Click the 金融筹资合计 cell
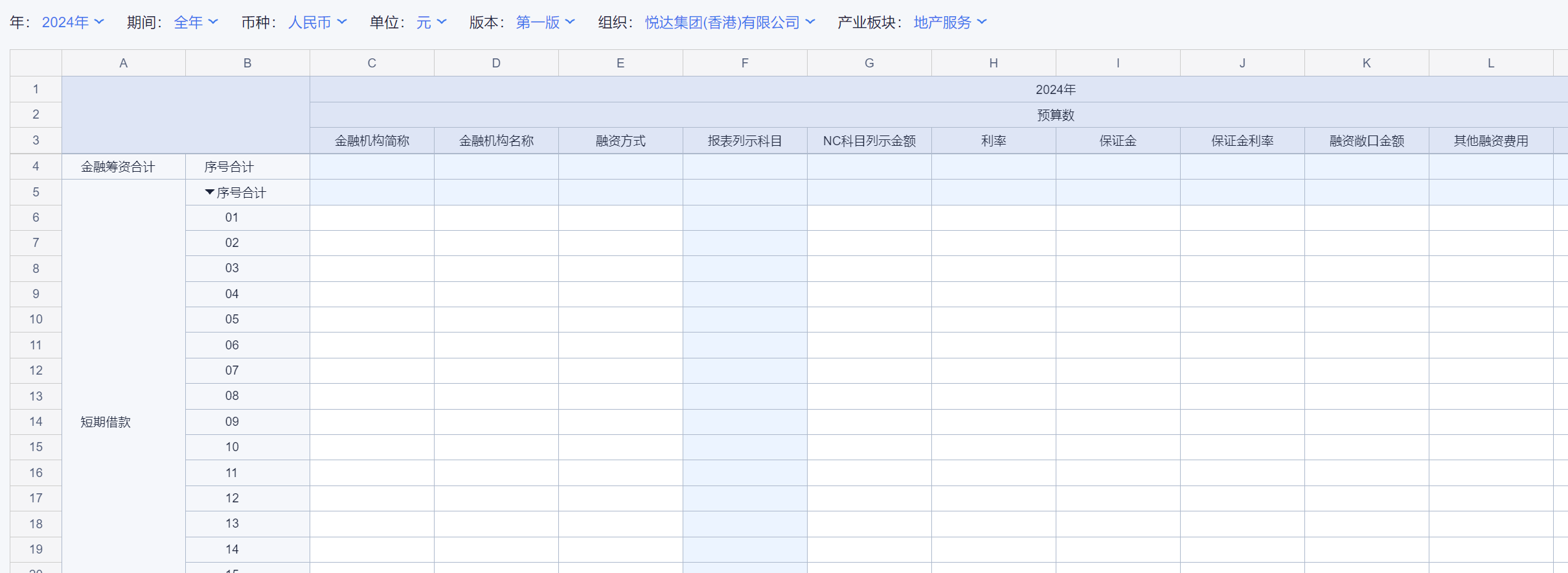Viewport: 1568px width, 573px height. 118,167
